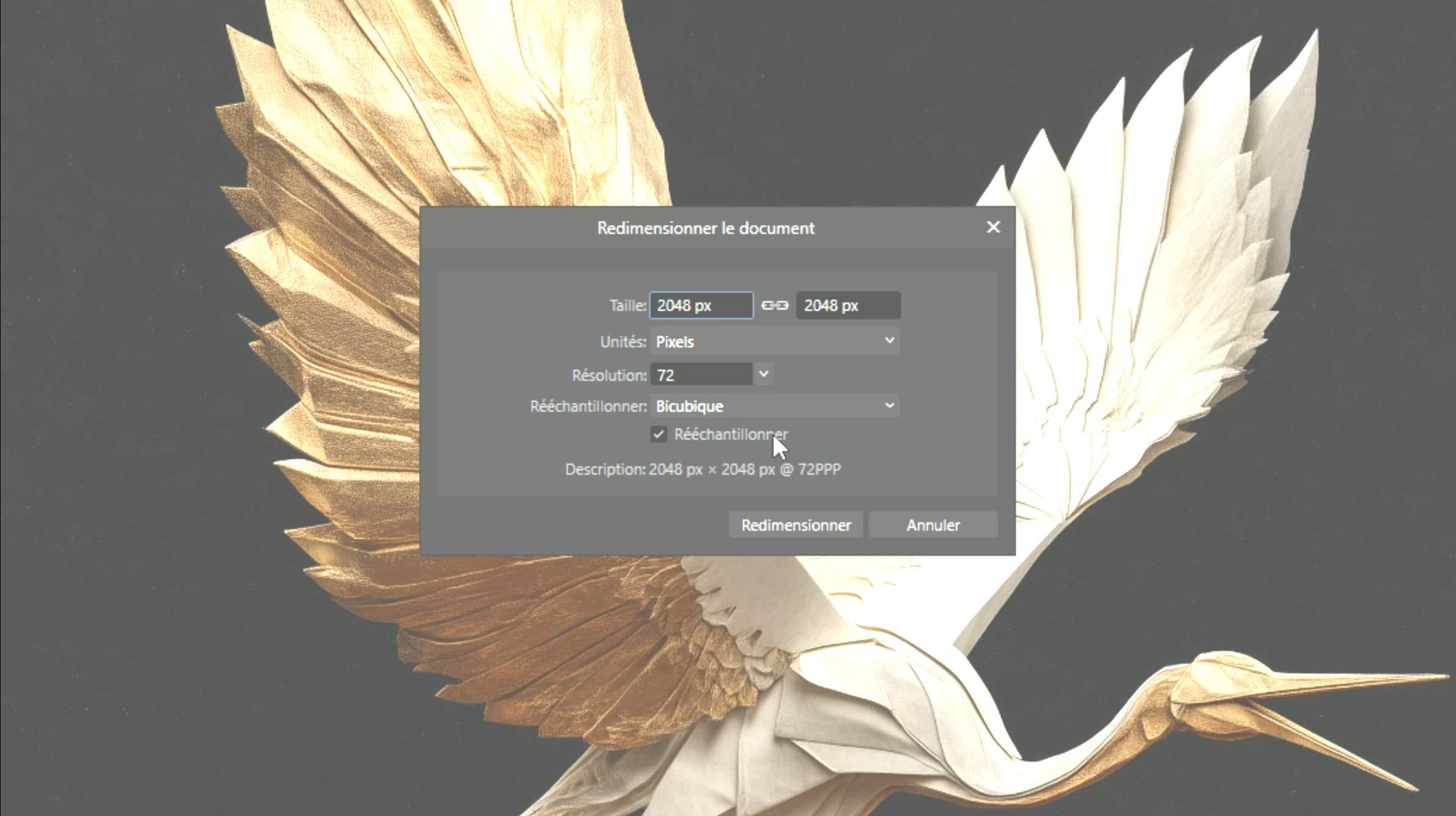The width and height of the screenshot is (1456, 816).
Task: Toggle the aspect ratio chain link icon
Action: 774,305
